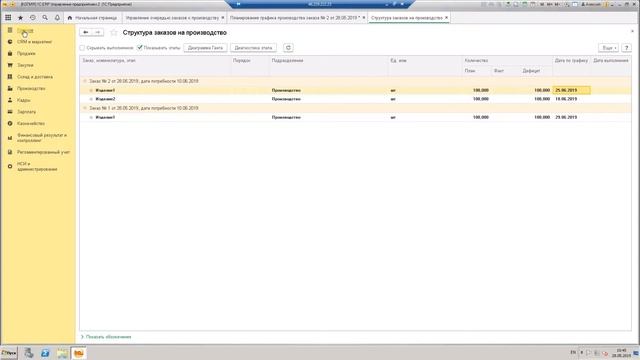Select the highlighted date cell 25.06.2019
Viewport: 640px width, 360px height.
point(571,90)
